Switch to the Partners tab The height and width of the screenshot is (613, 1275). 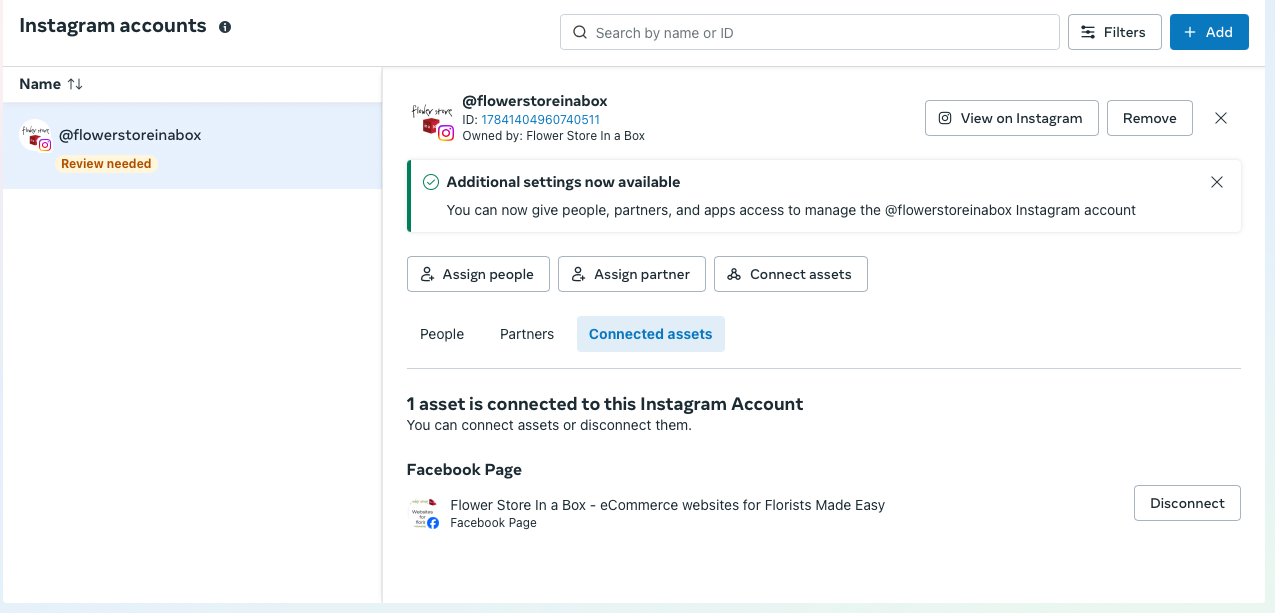point(527,334)
